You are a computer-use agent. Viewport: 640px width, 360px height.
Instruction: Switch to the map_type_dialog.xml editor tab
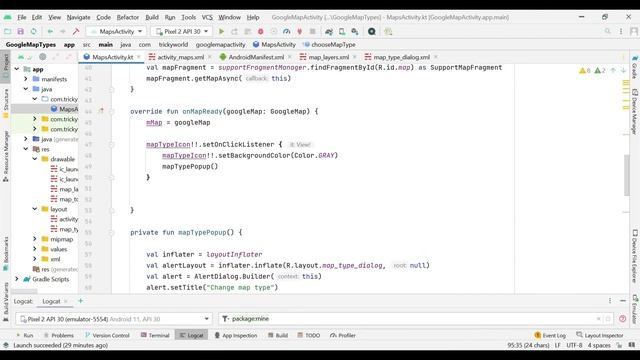pos(401,57)
